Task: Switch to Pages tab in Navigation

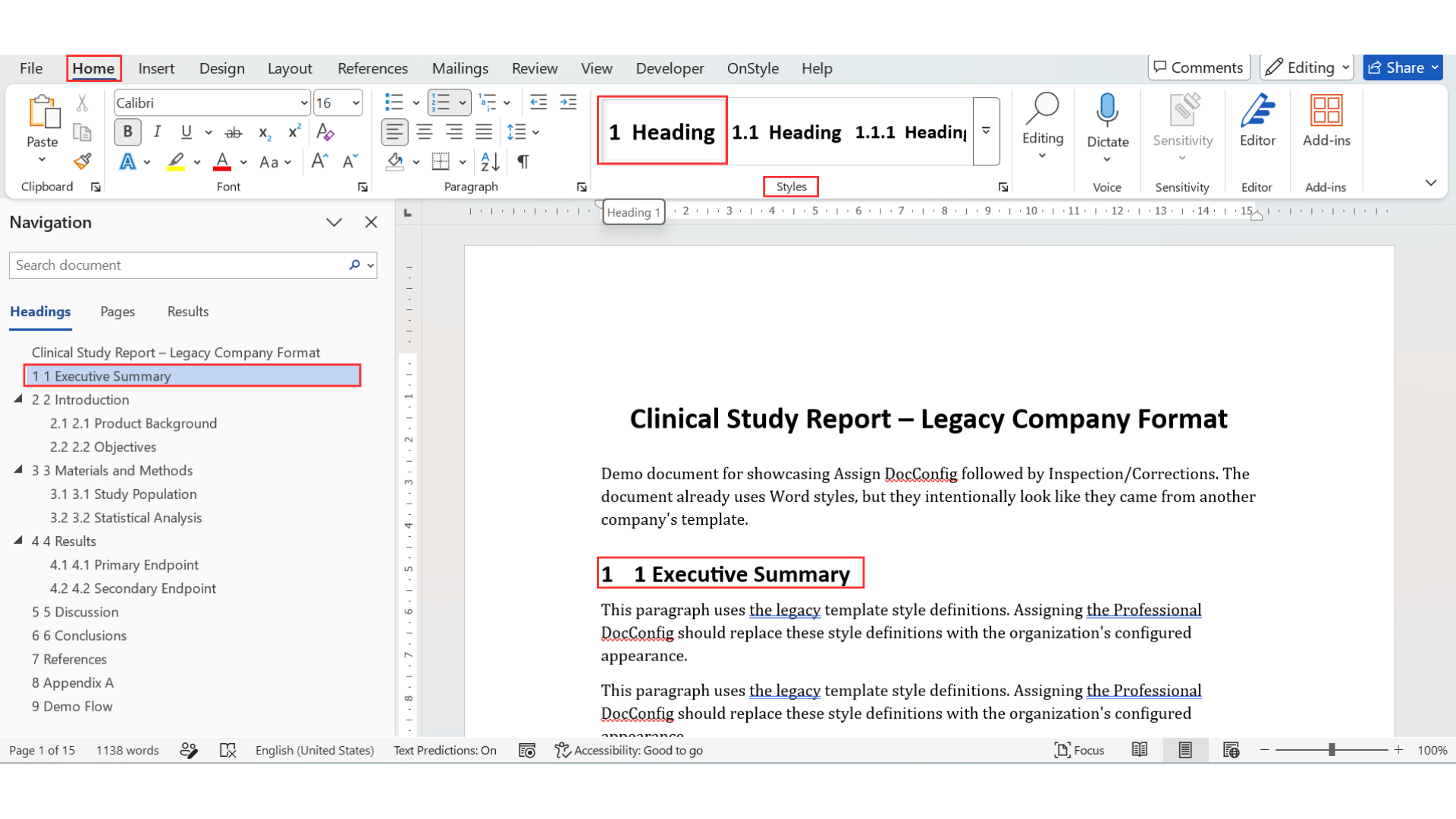Action: (x=118, y=312)
